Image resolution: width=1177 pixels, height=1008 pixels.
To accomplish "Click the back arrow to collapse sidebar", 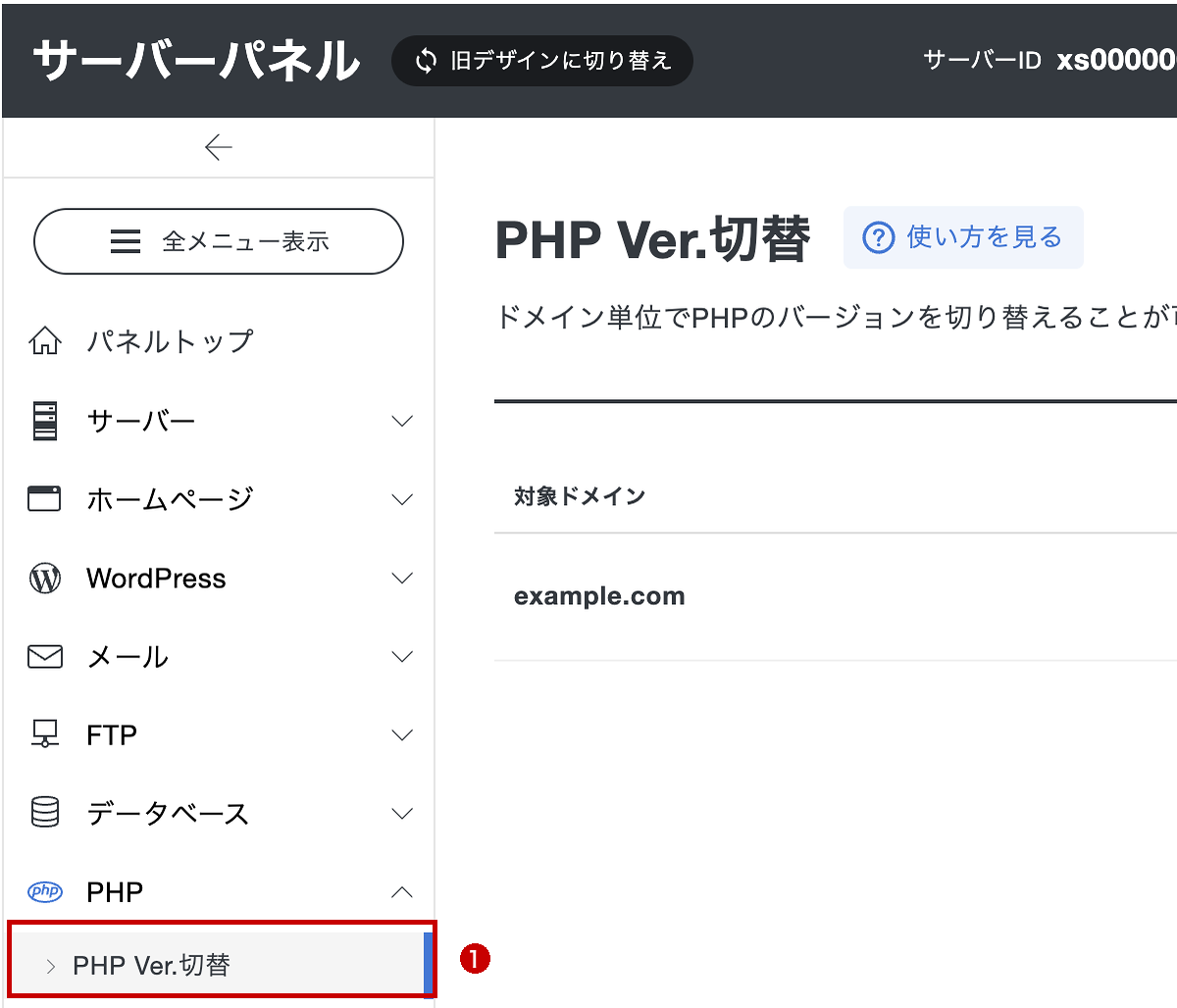I will tap(218, 147).
